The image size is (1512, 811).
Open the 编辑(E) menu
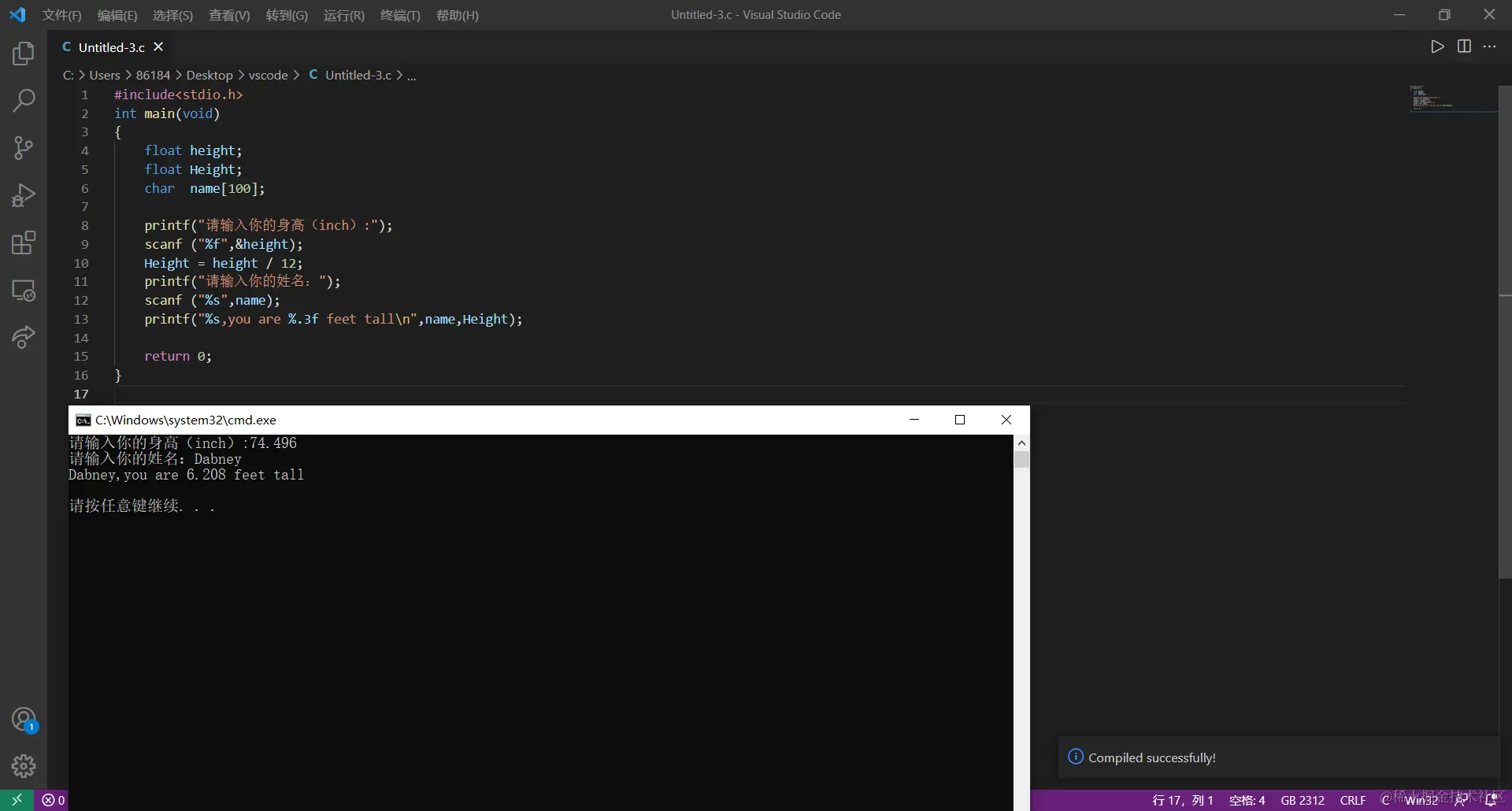click(117, 15)
